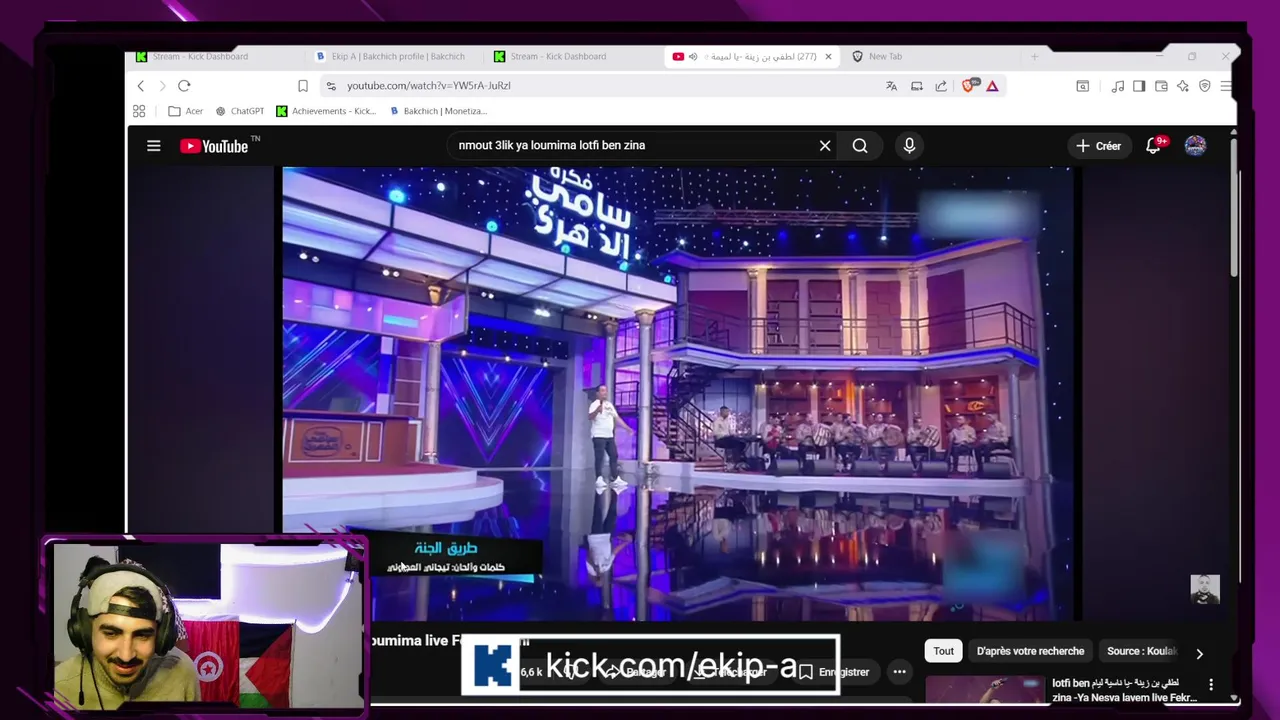This screenshot has width=1280, height=720.
Task: Go forward with browser forward arrow
Action: tap(162, 86)
